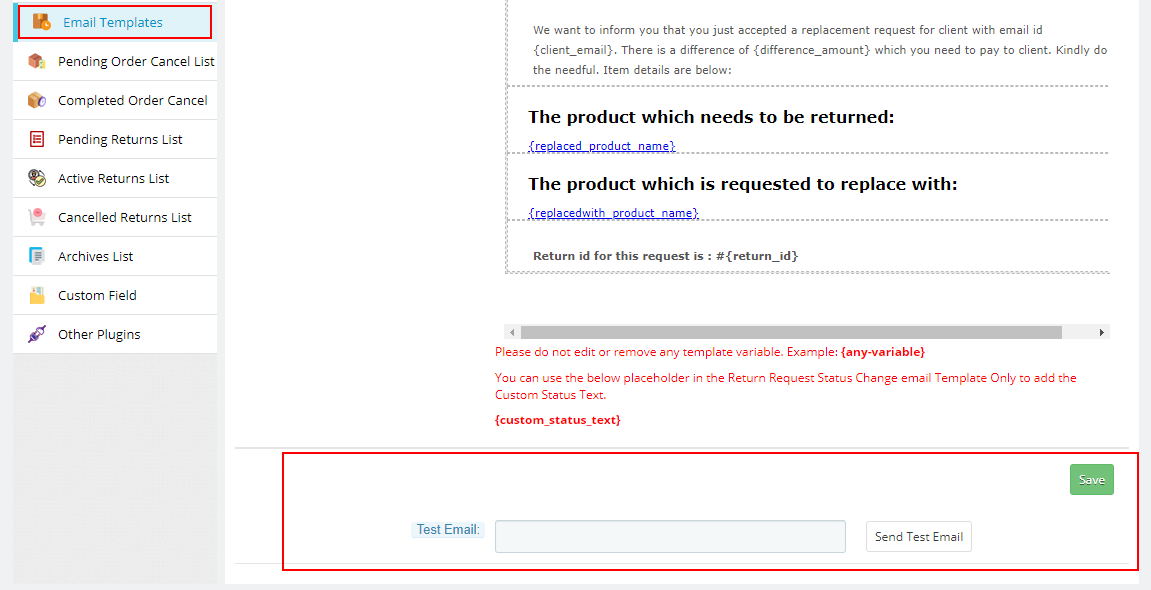Click the {replacedwith_product_name} link
1151x590 pixels.
point(613,213)
